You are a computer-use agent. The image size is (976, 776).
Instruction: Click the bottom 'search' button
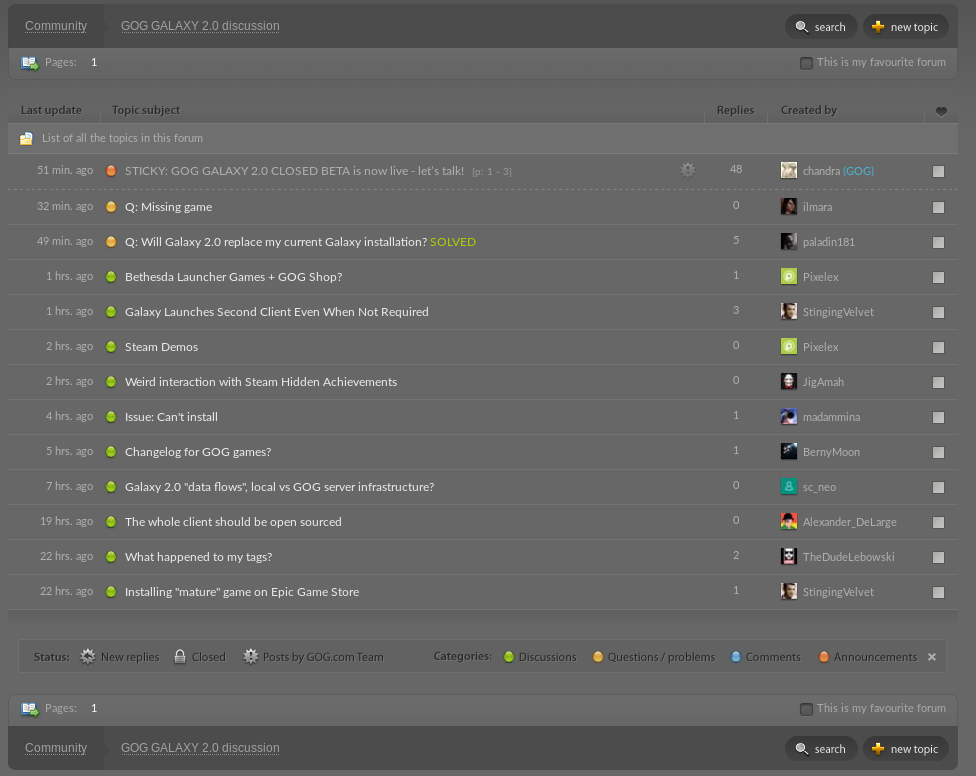click(821, 749)
